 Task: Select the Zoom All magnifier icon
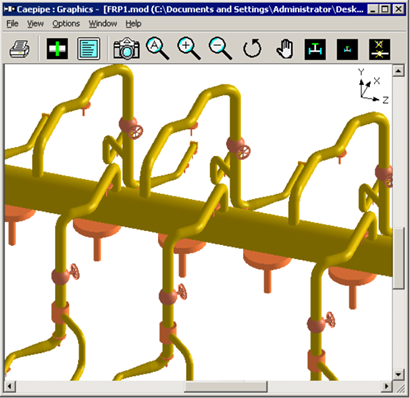click(x=158, y=49)
